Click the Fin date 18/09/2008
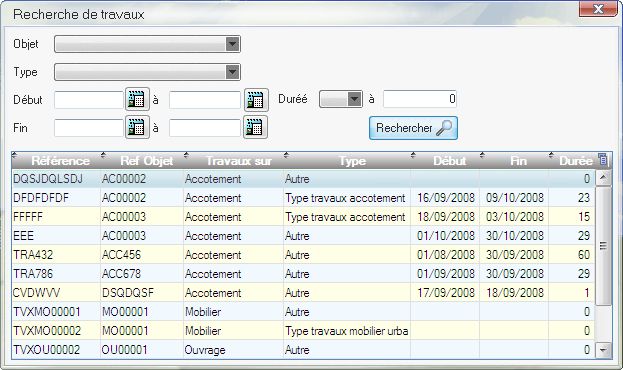 click(515, 293)
